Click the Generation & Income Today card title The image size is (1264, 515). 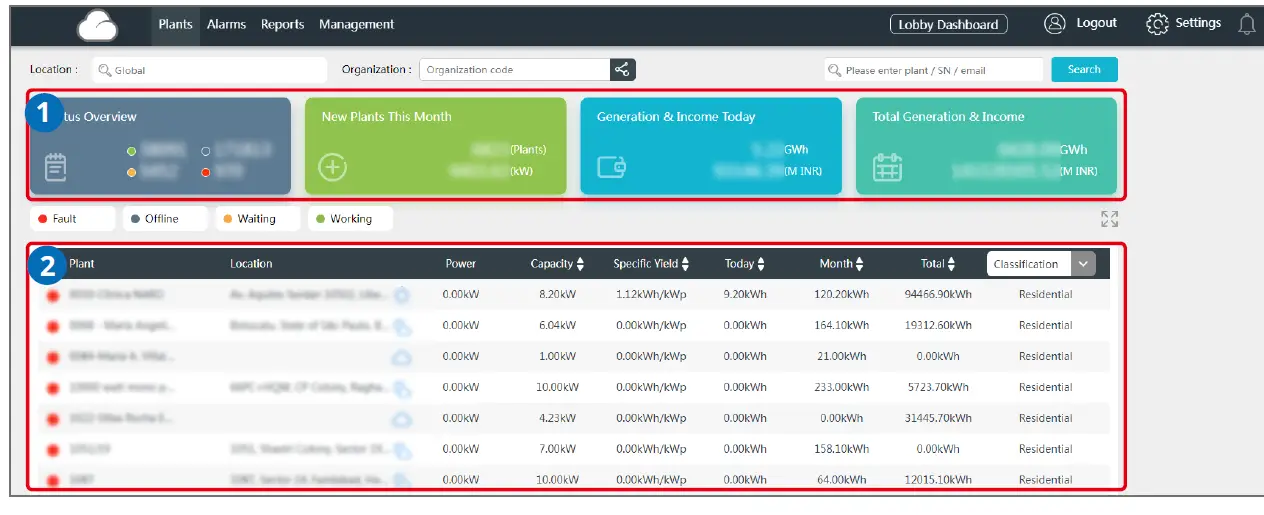(x=676, y=117)
